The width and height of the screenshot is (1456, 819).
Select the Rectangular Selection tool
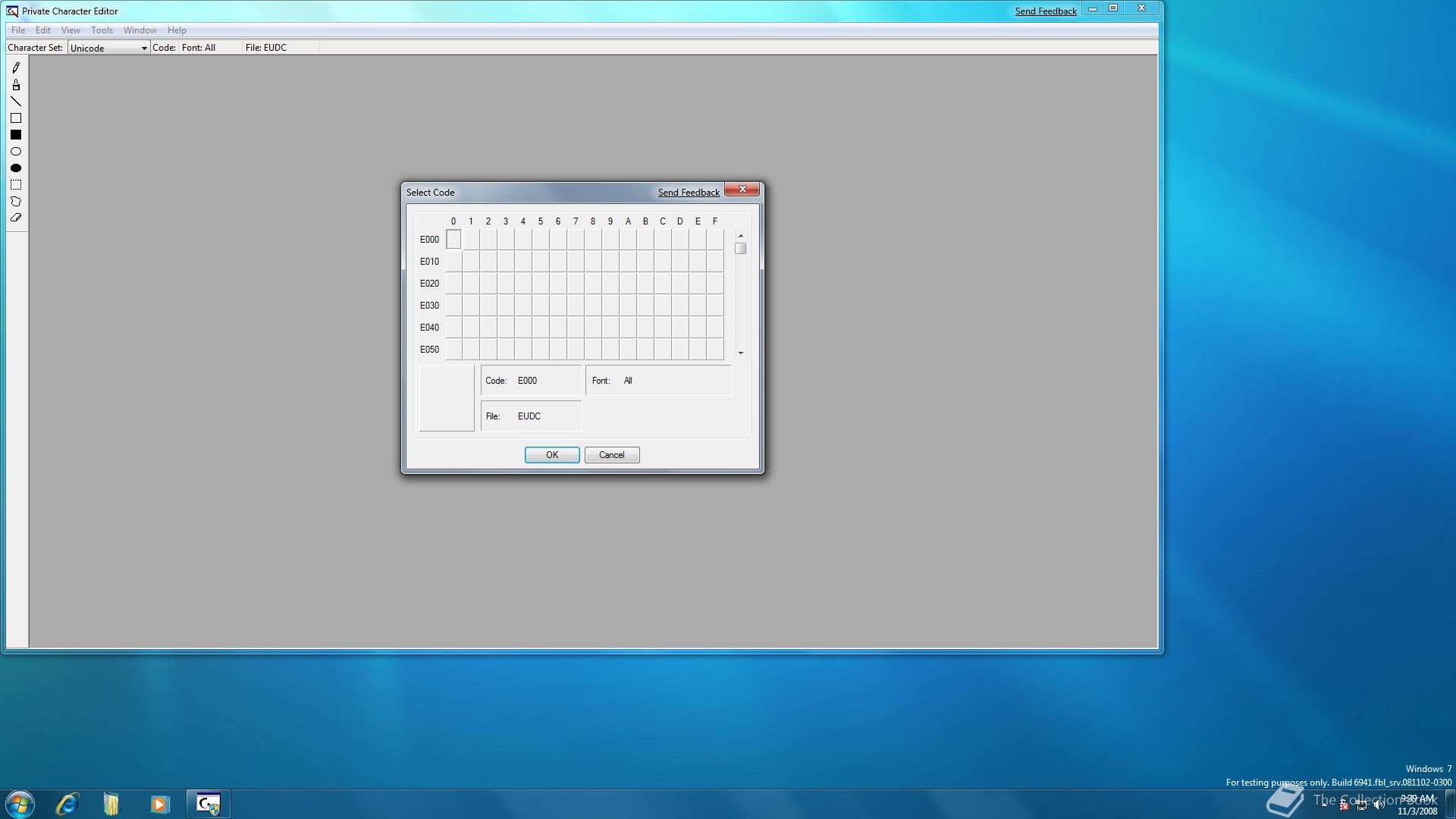pyautogui.click(x=16, y=185)
